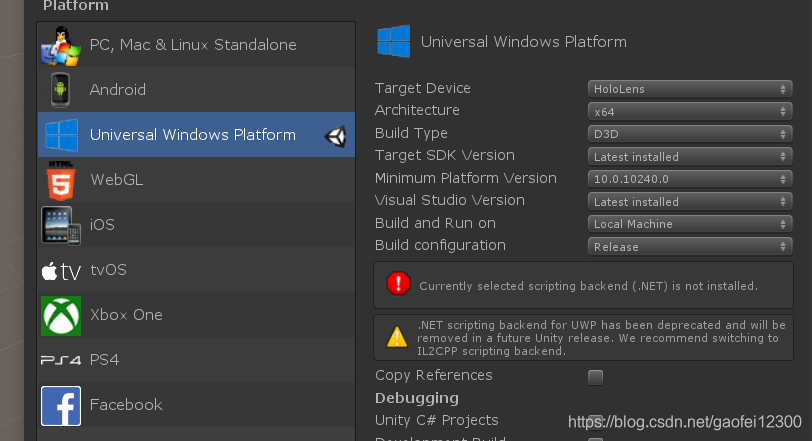Click the iOS devices icon

pos(61,225)
